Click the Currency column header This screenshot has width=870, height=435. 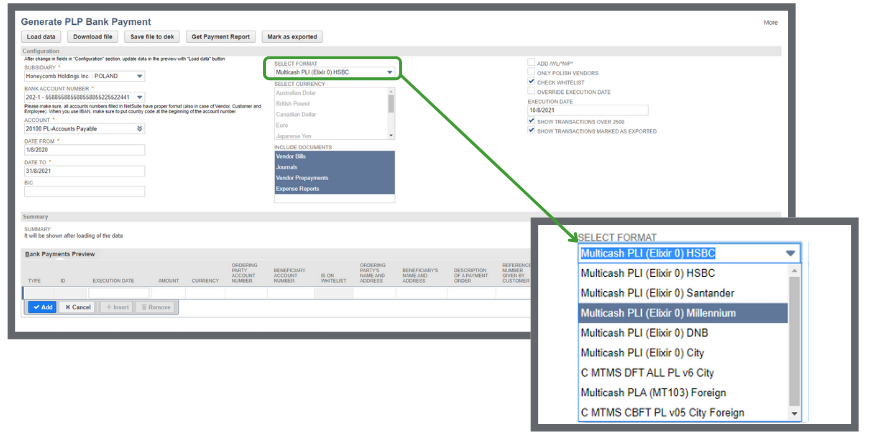pyautogui.click(x=205, y=281)
